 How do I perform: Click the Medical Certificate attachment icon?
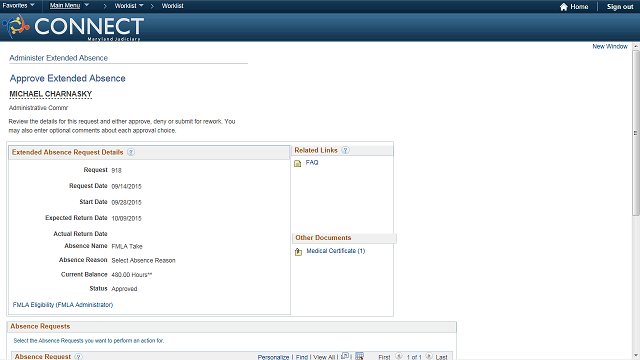[x=298, y=251]
